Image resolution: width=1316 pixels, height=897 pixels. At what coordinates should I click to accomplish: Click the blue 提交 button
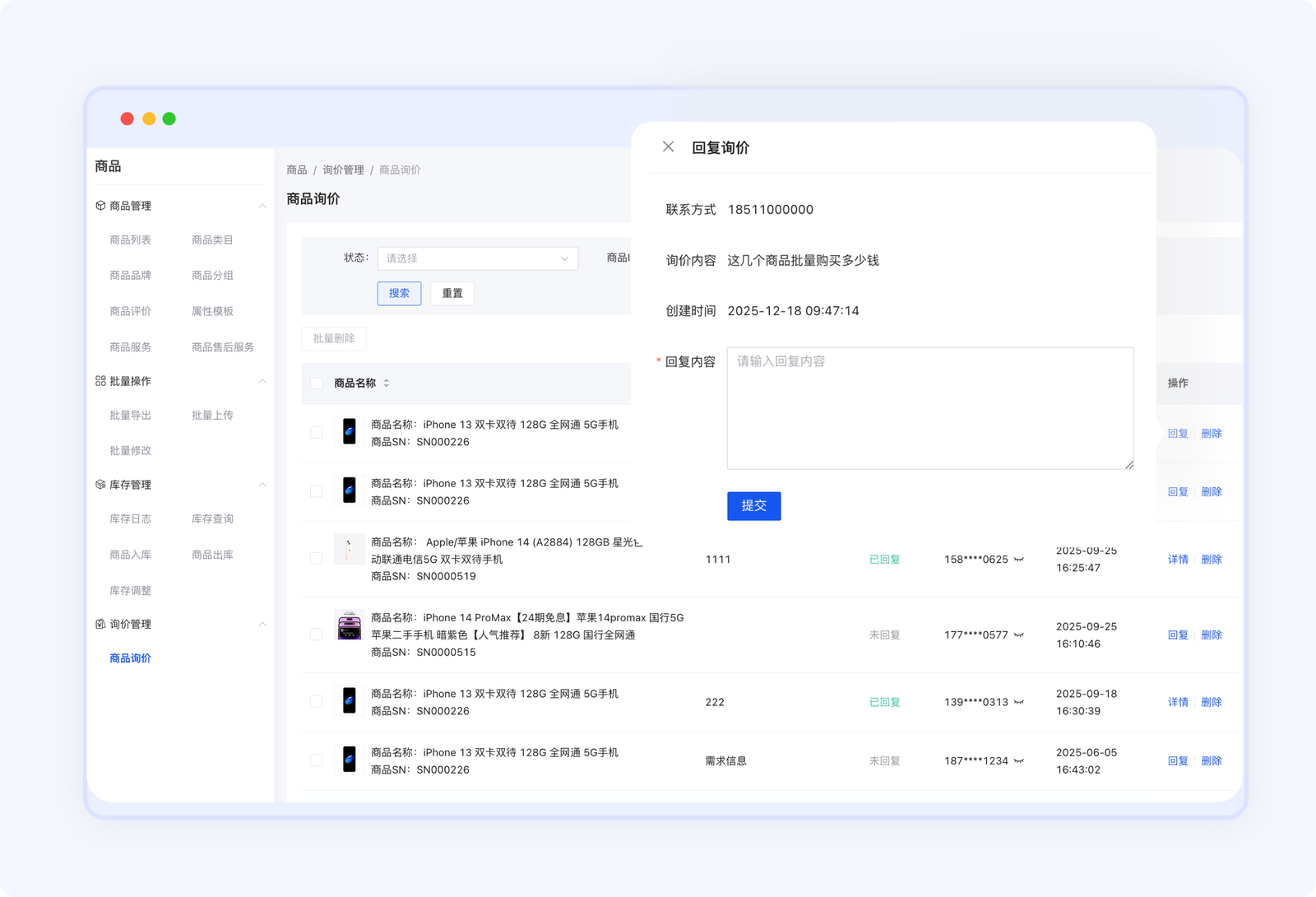[x=753, y=506]
